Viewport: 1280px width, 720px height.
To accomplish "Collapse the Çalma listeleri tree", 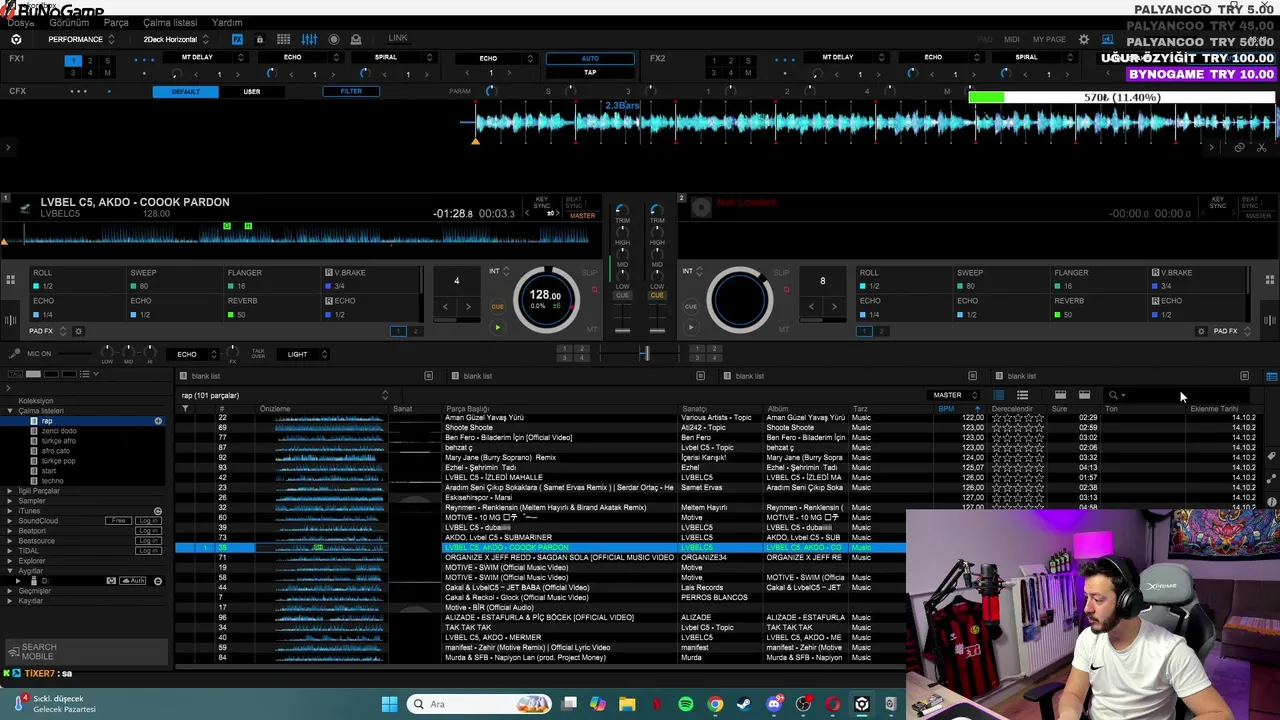I will (x=10, y=411).
